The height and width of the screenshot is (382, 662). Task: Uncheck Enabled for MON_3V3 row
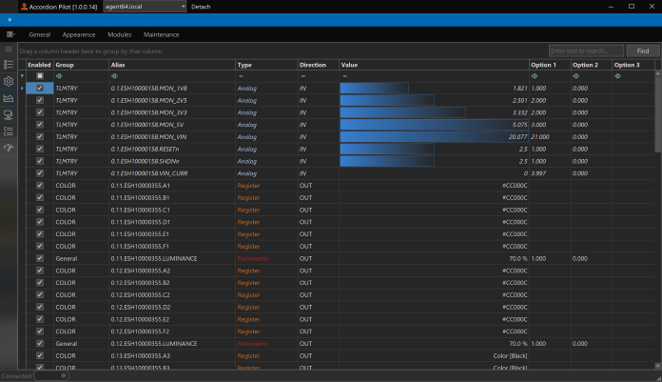(x=40, y=113)
